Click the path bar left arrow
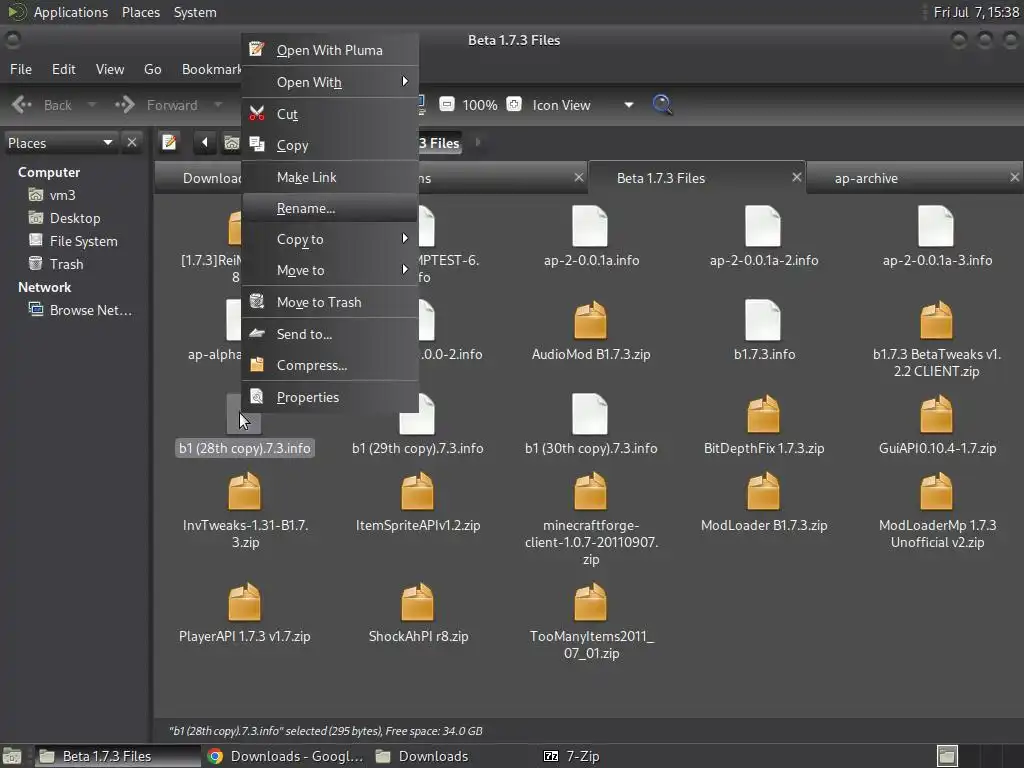 click(x=204, y=142)
